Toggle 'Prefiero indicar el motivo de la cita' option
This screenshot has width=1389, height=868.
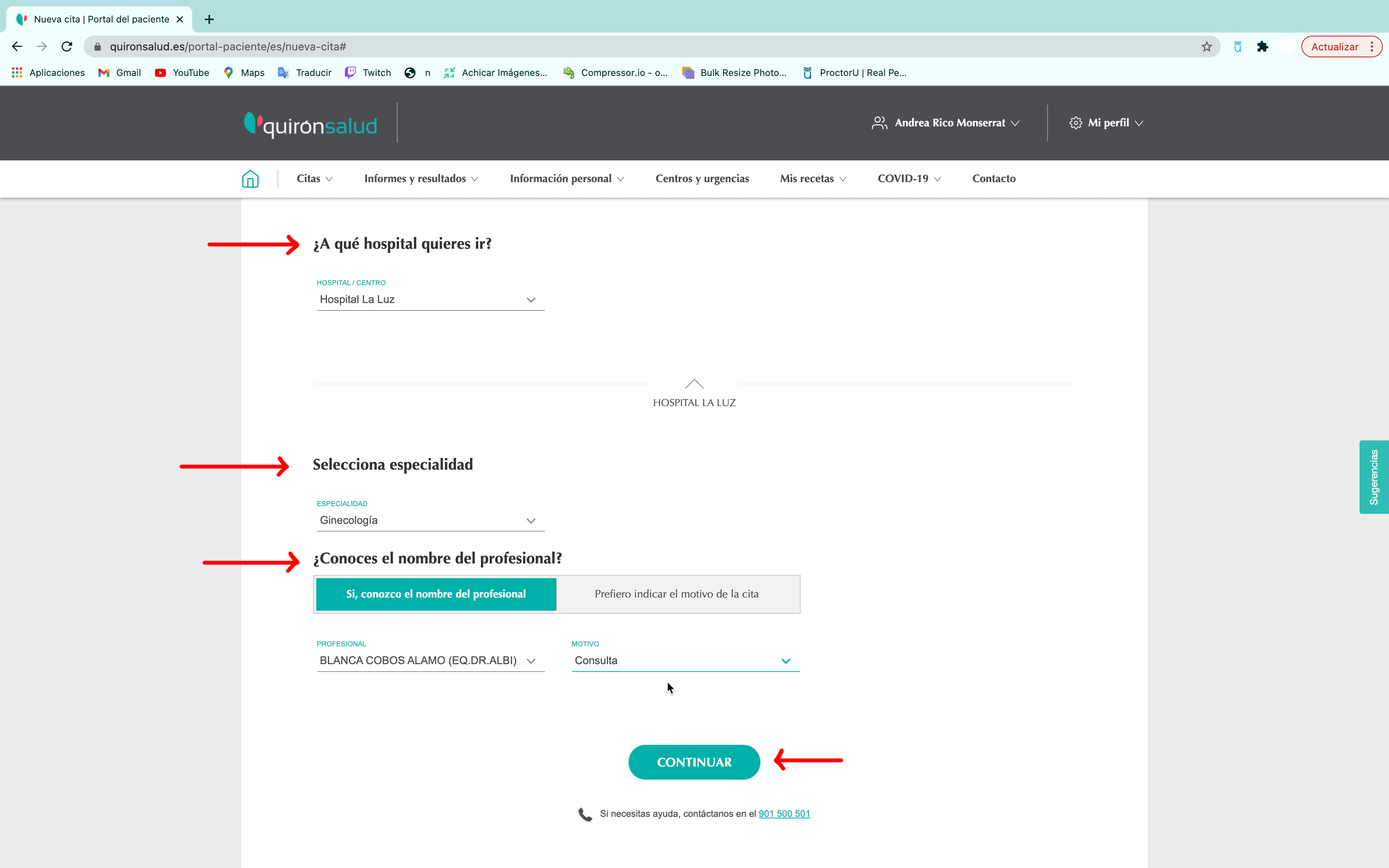coord(677,593)
